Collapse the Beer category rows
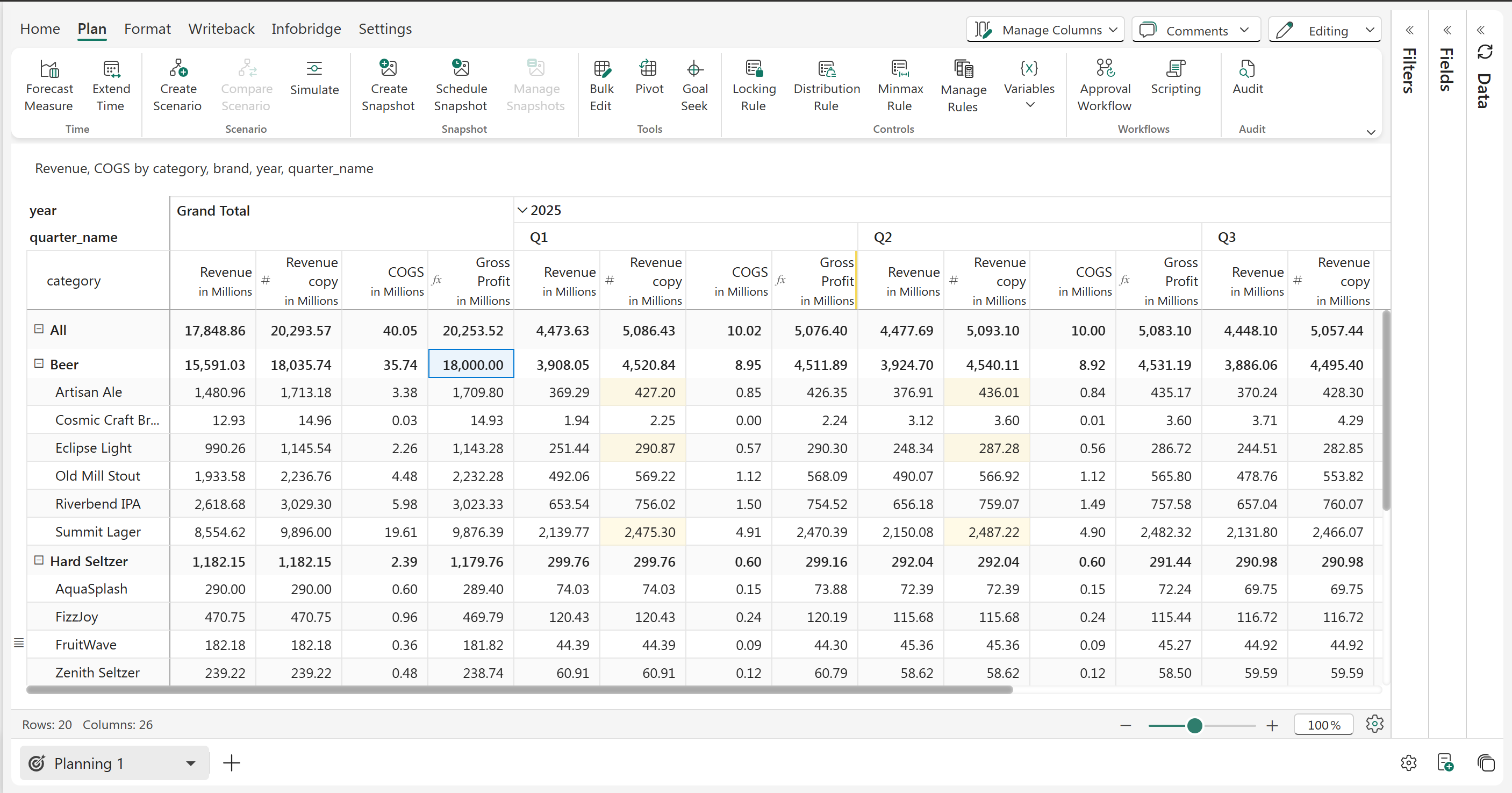1512x793 pixels. 39,363
